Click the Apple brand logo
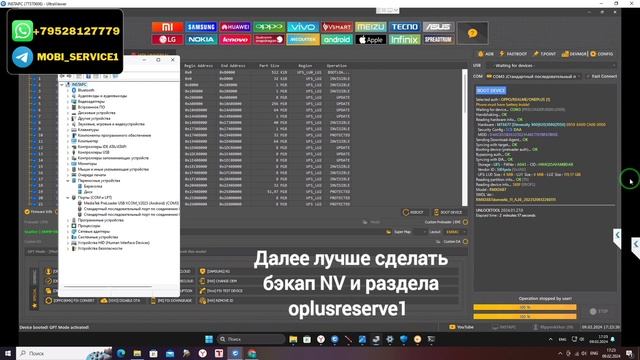 point(371,40)
